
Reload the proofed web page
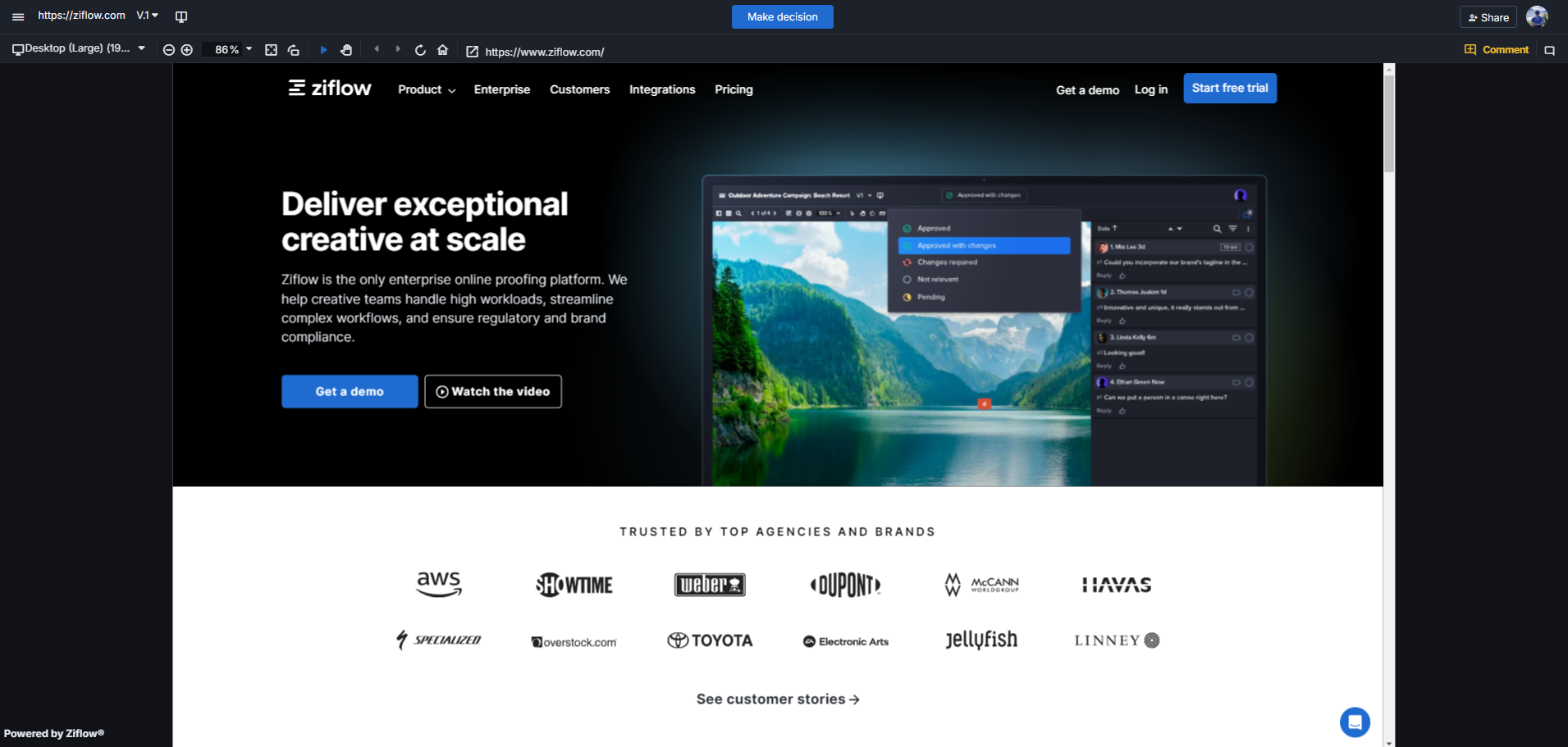coord(420,50)
